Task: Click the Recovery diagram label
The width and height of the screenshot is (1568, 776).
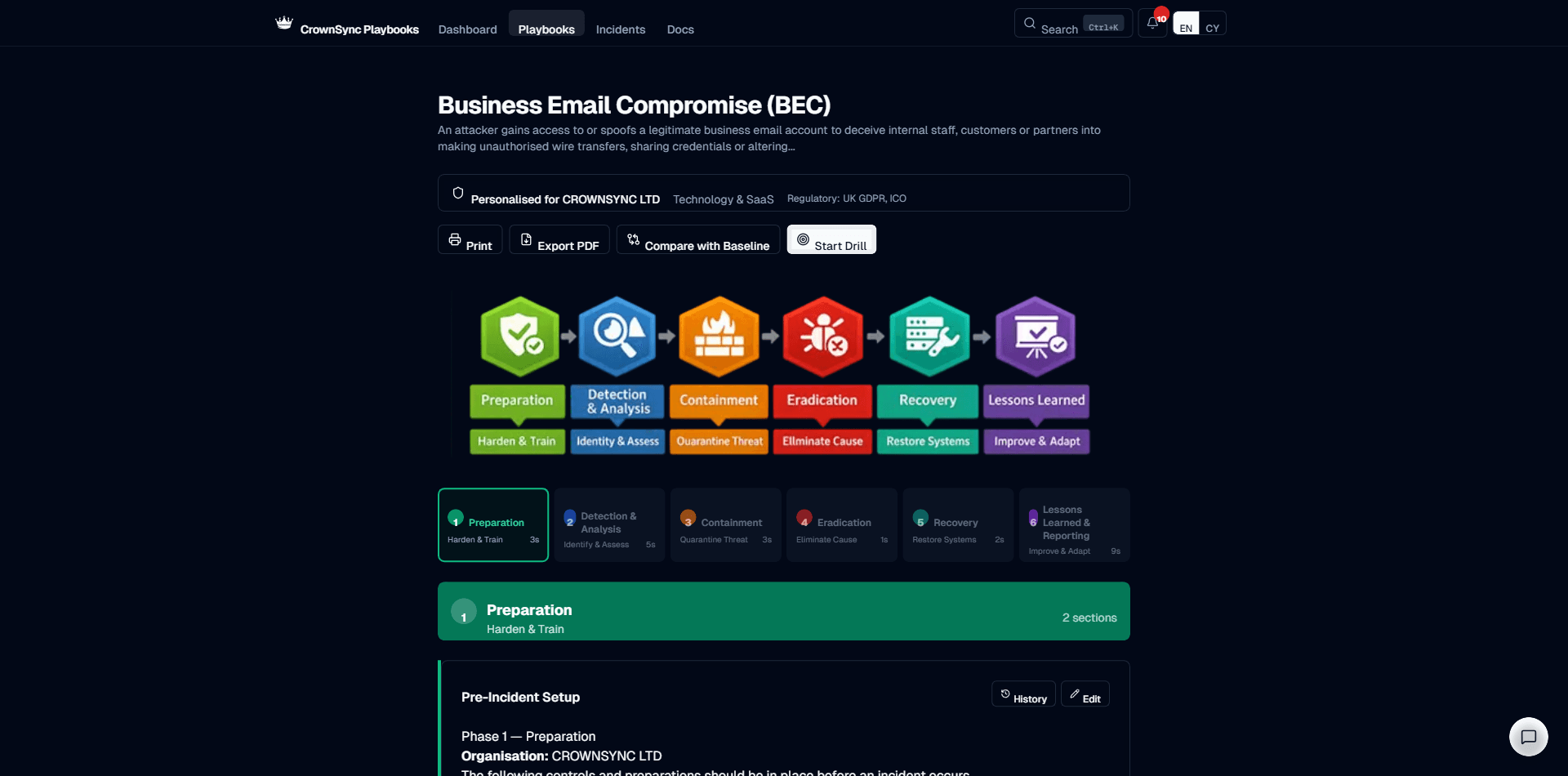Action: [x=928, y=401]
